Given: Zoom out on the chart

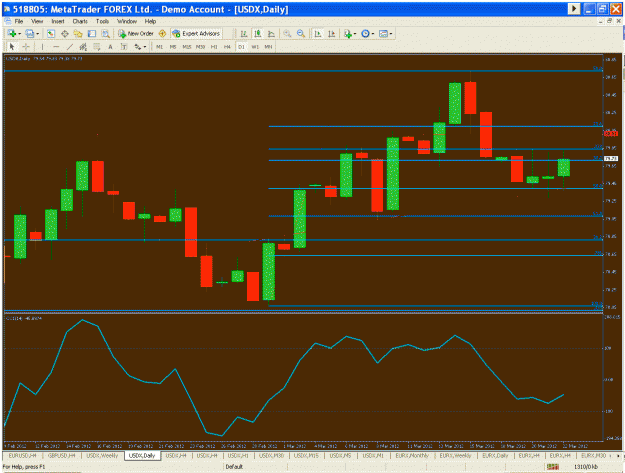Looking at the screenshot, I should (301, 34).
